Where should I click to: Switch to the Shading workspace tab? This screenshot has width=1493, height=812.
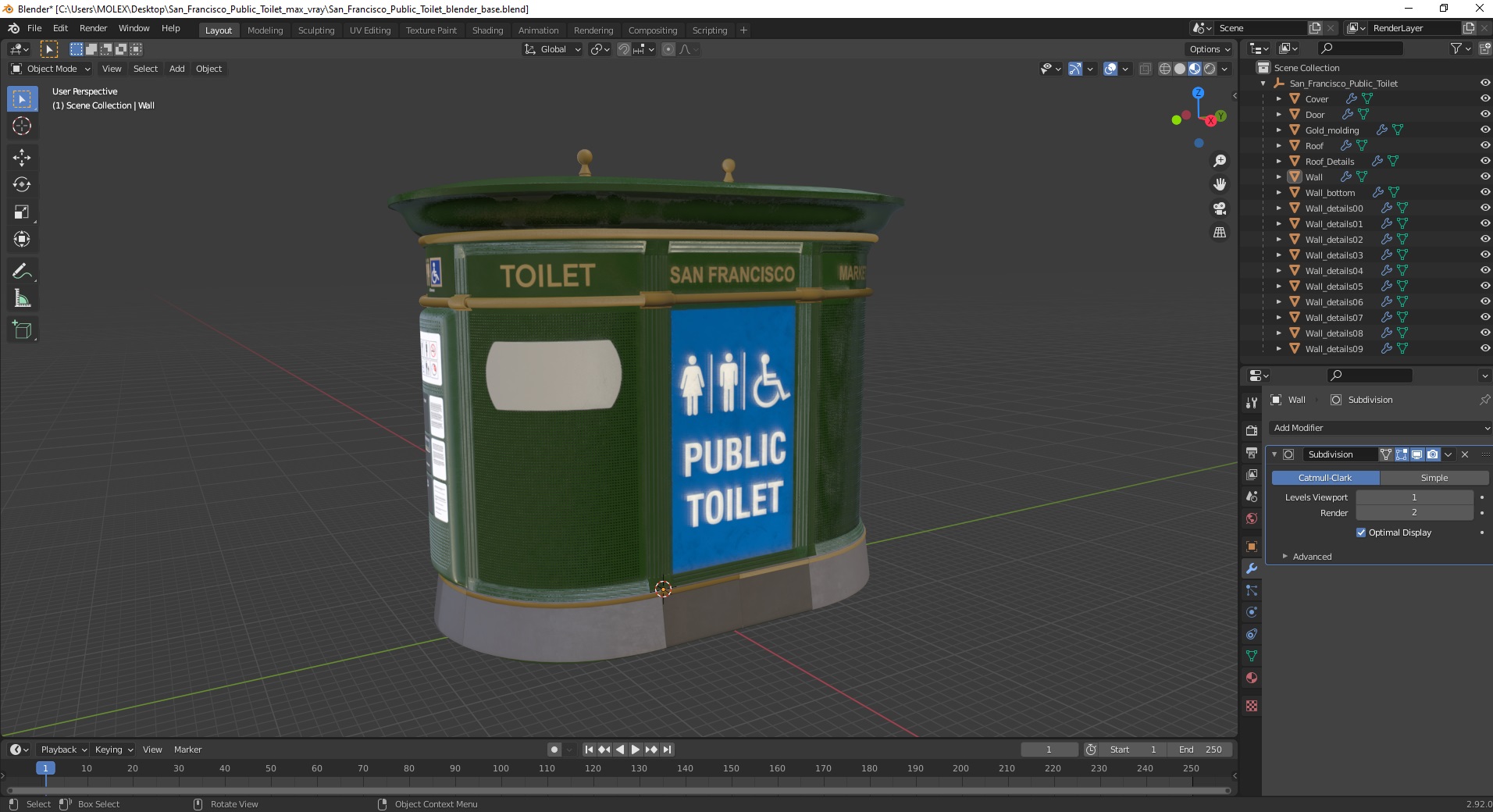point(487,30)
